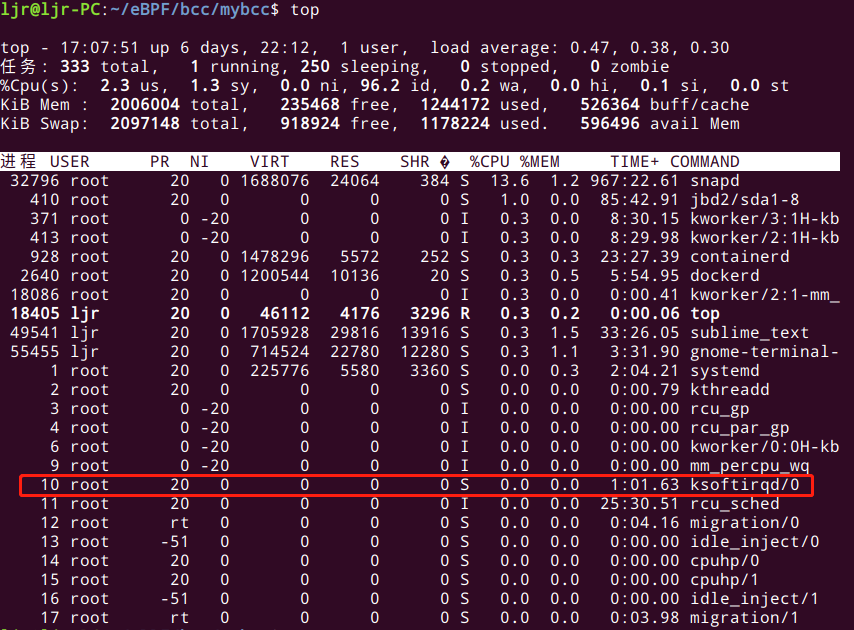Click the KiB Mem total value
The width and height of the screenshot is (854, 630).
pos(145,105)
